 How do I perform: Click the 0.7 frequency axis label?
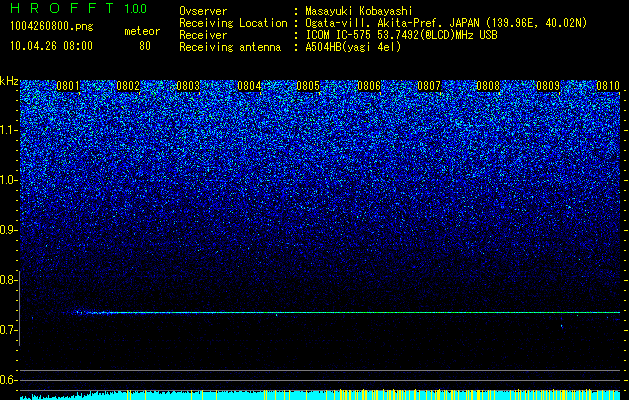pos(9,330)
